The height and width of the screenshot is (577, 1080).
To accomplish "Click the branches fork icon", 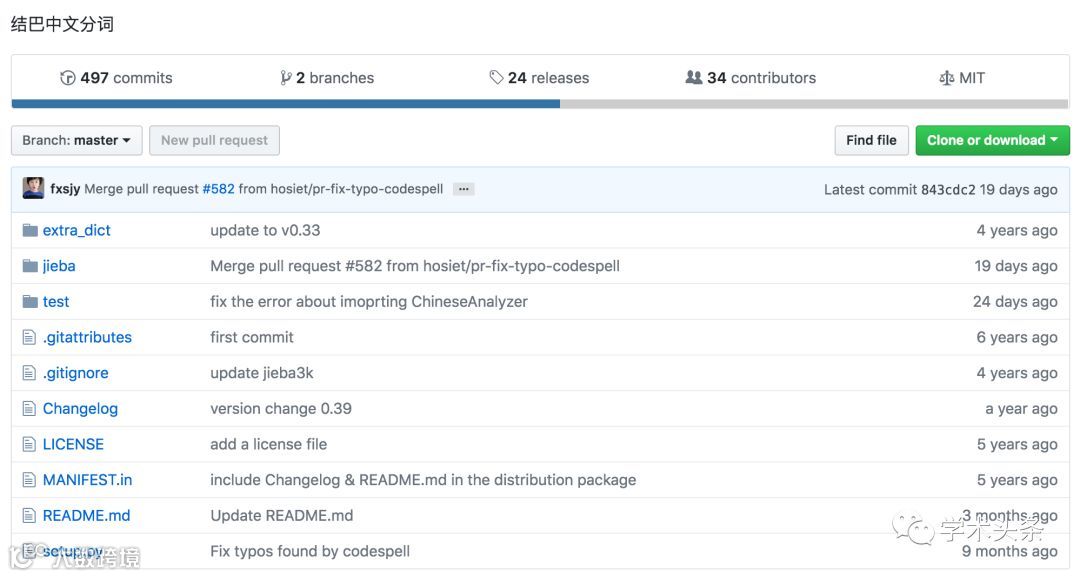I will [285, 78].
